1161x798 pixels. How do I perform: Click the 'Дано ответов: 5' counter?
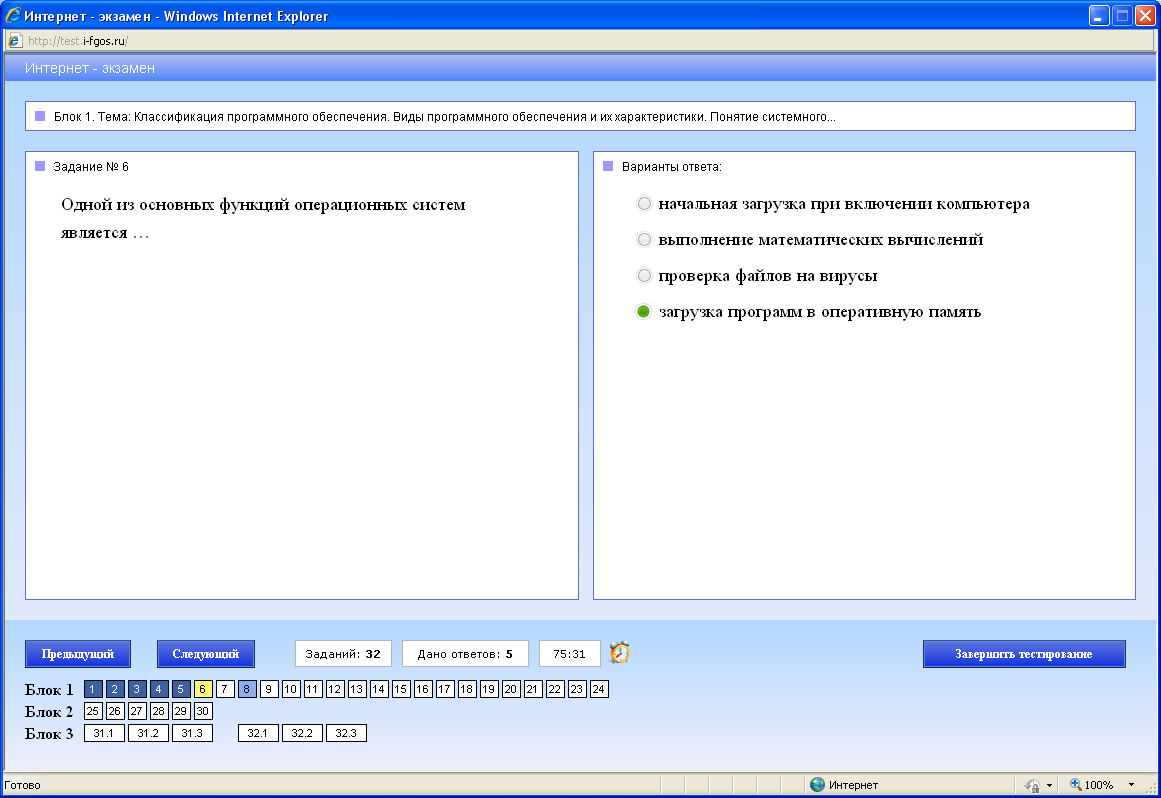pyautogui.click(x=465, y=654)
